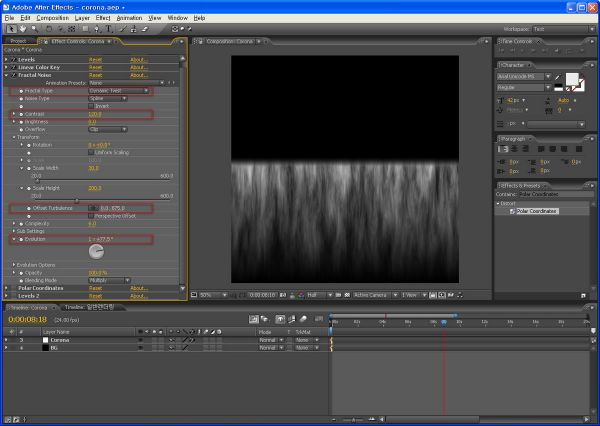The width and height of the screenshot is (600, 426).
Task: Choose the Selection arrow tool
Action: (11, 29)
